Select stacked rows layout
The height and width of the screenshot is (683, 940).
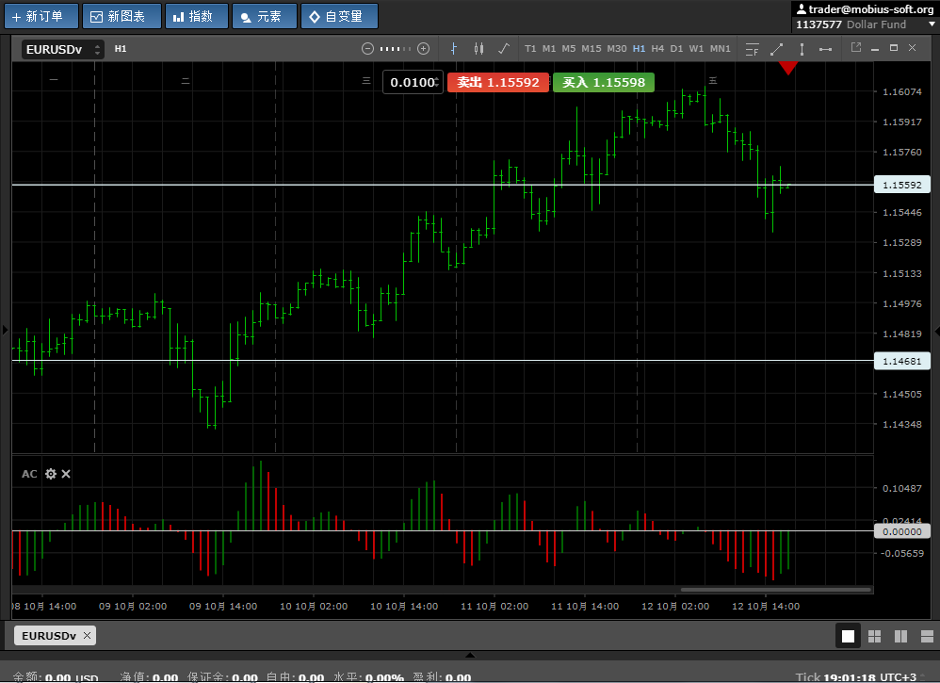coord(927,636)
